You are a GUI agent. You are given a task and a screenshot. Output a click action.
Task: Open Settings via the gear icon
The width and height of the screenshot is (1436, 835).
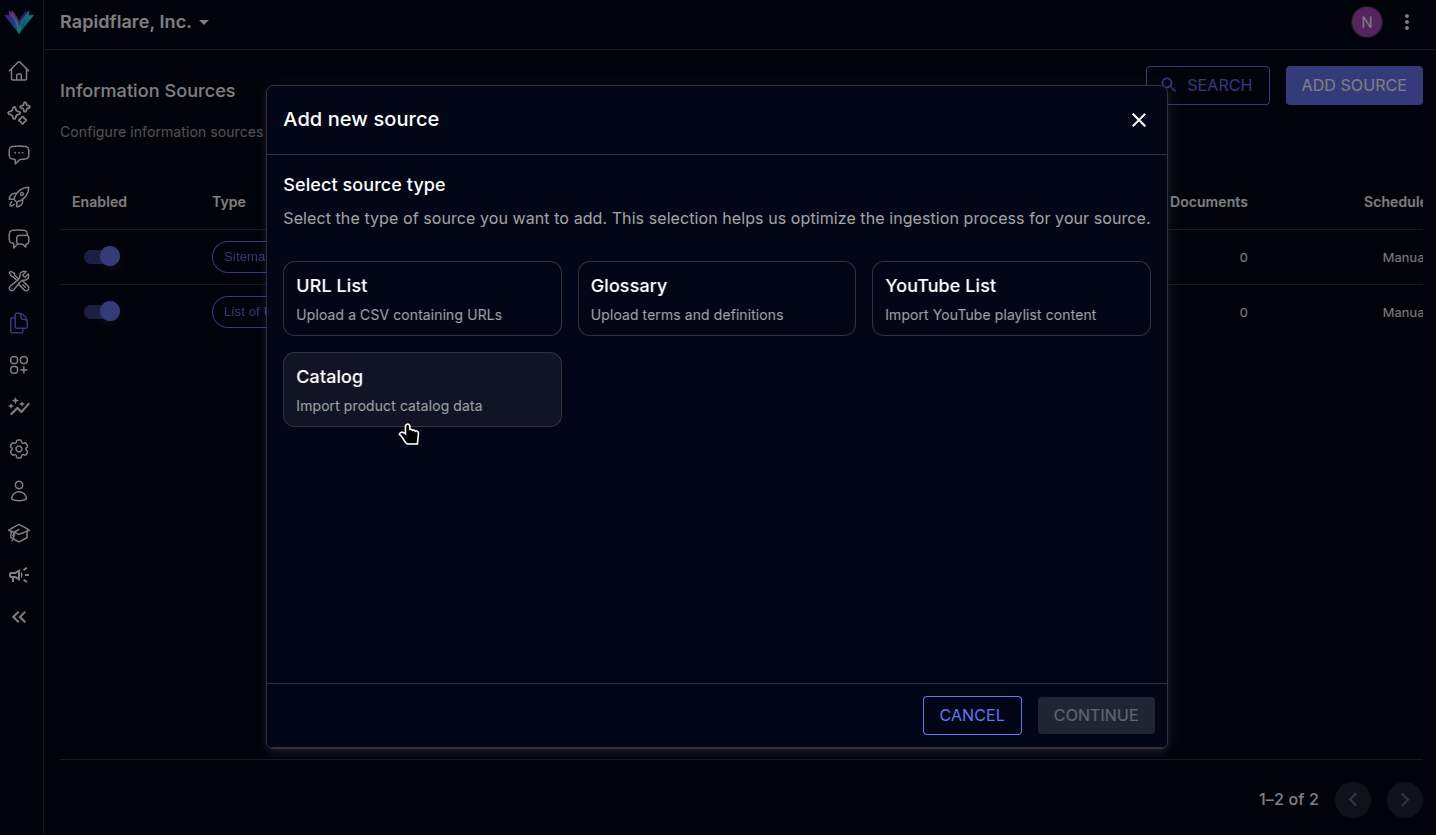click(19, 449)
